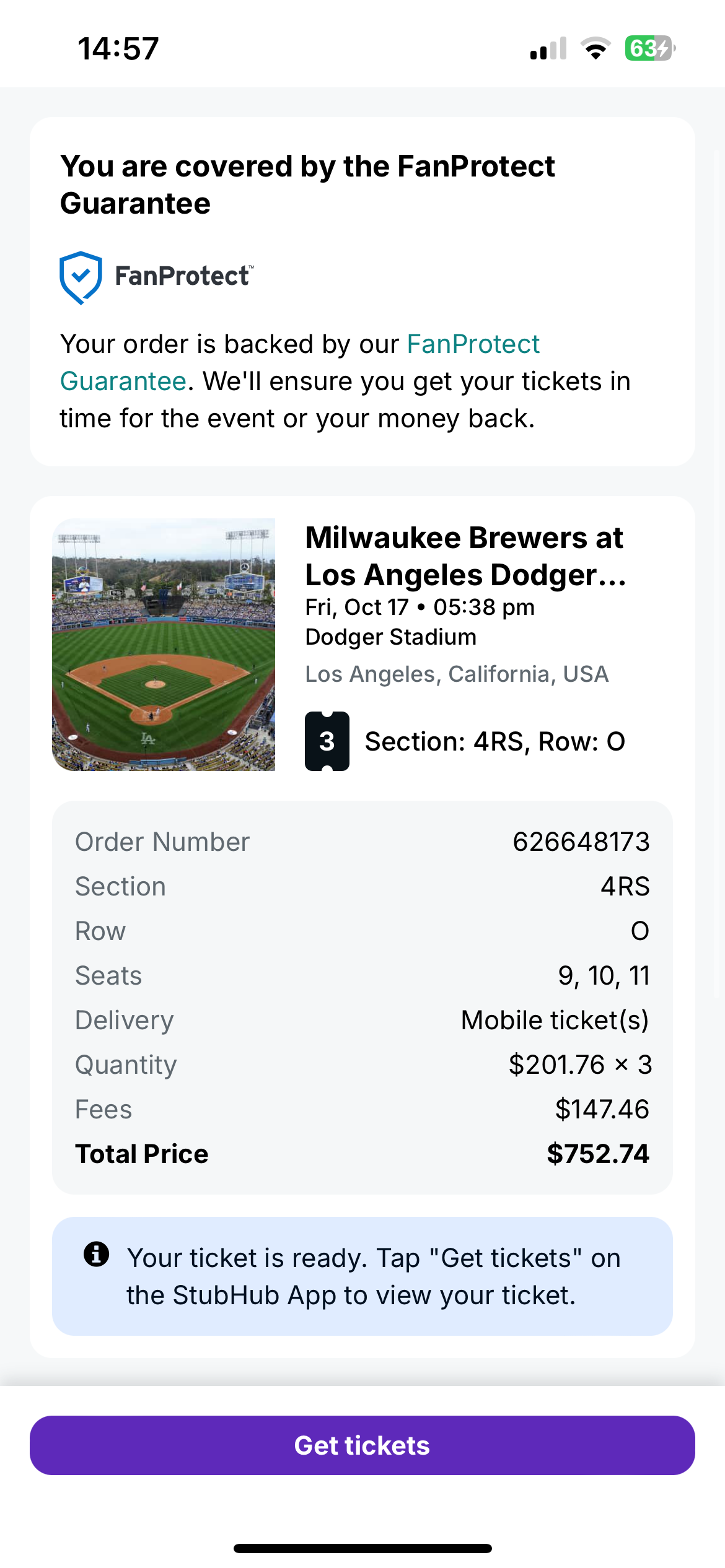
Task: Tap the Section: 4RS, Row: O label
Action: click(494, 742)
